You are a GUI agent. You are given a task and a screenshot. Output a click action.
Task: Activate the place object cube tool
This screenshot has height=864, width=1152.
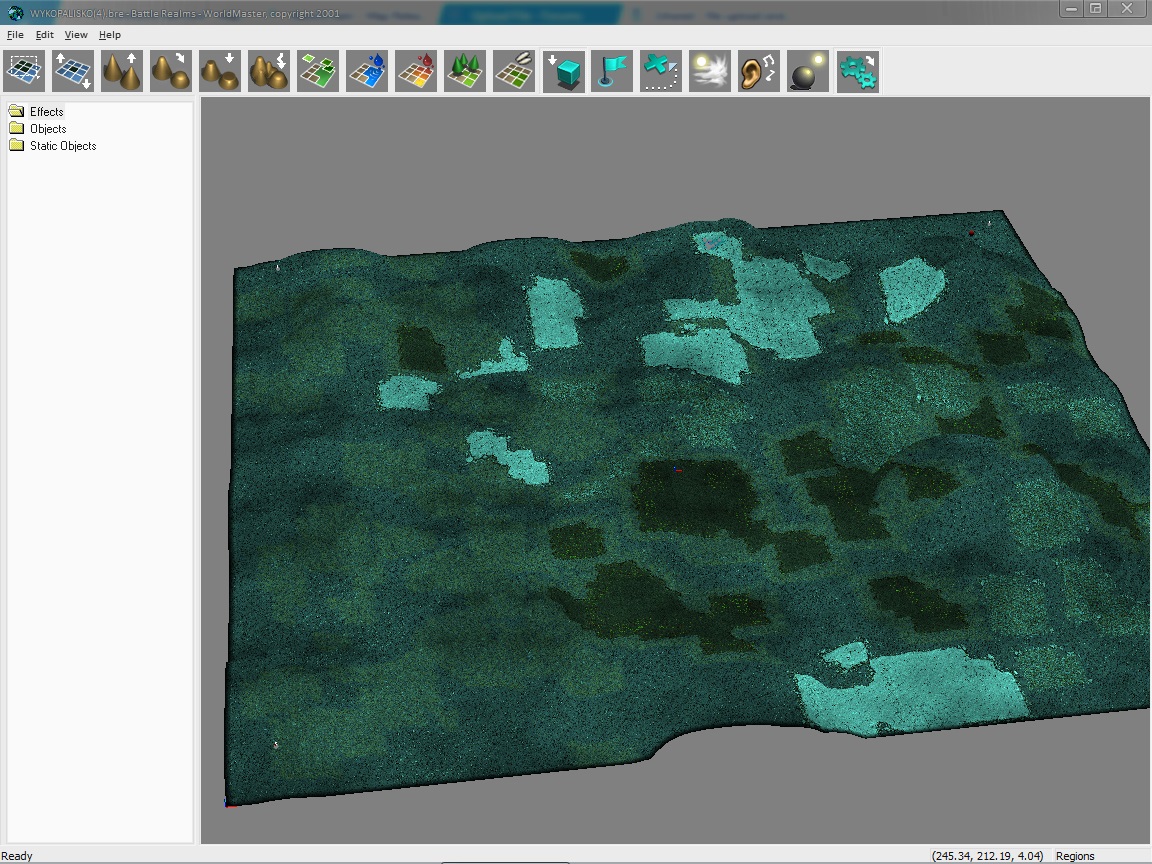click(x=564, y=71)
